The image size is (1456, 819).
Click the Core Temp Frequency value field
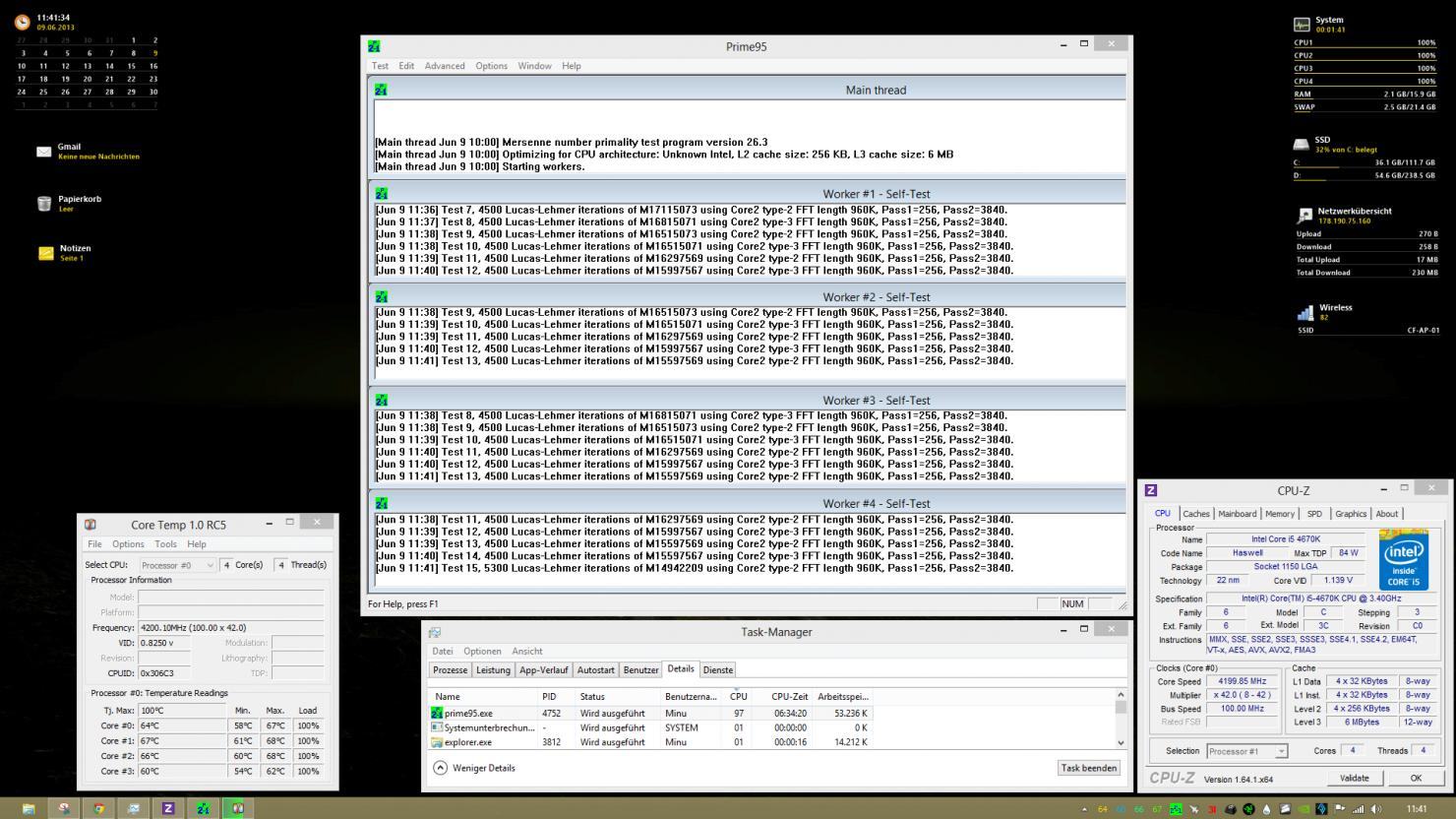tap(231, 627)
